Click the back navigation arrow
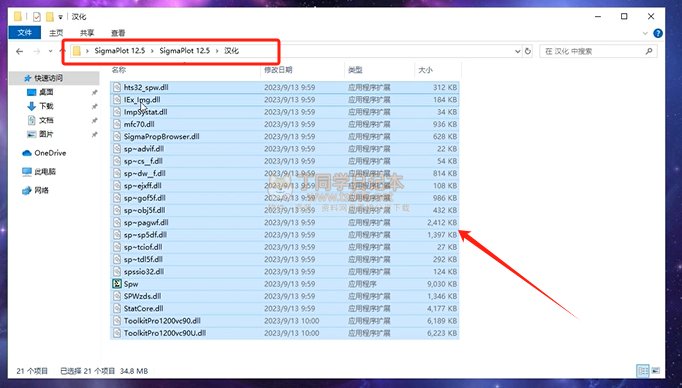The image size is (682, 388). click(x=20, y=51)
